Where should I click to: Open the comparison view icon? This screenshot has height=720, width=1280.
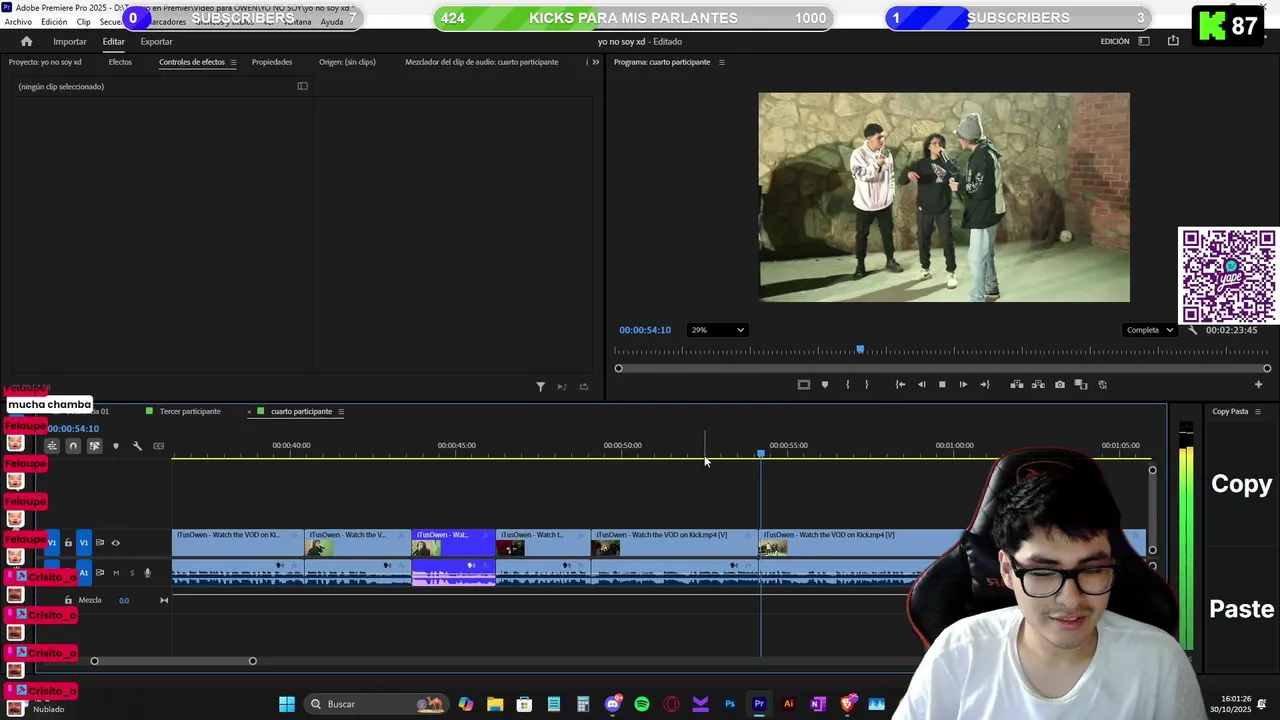pyautogui.click(x=1081, y=385)
